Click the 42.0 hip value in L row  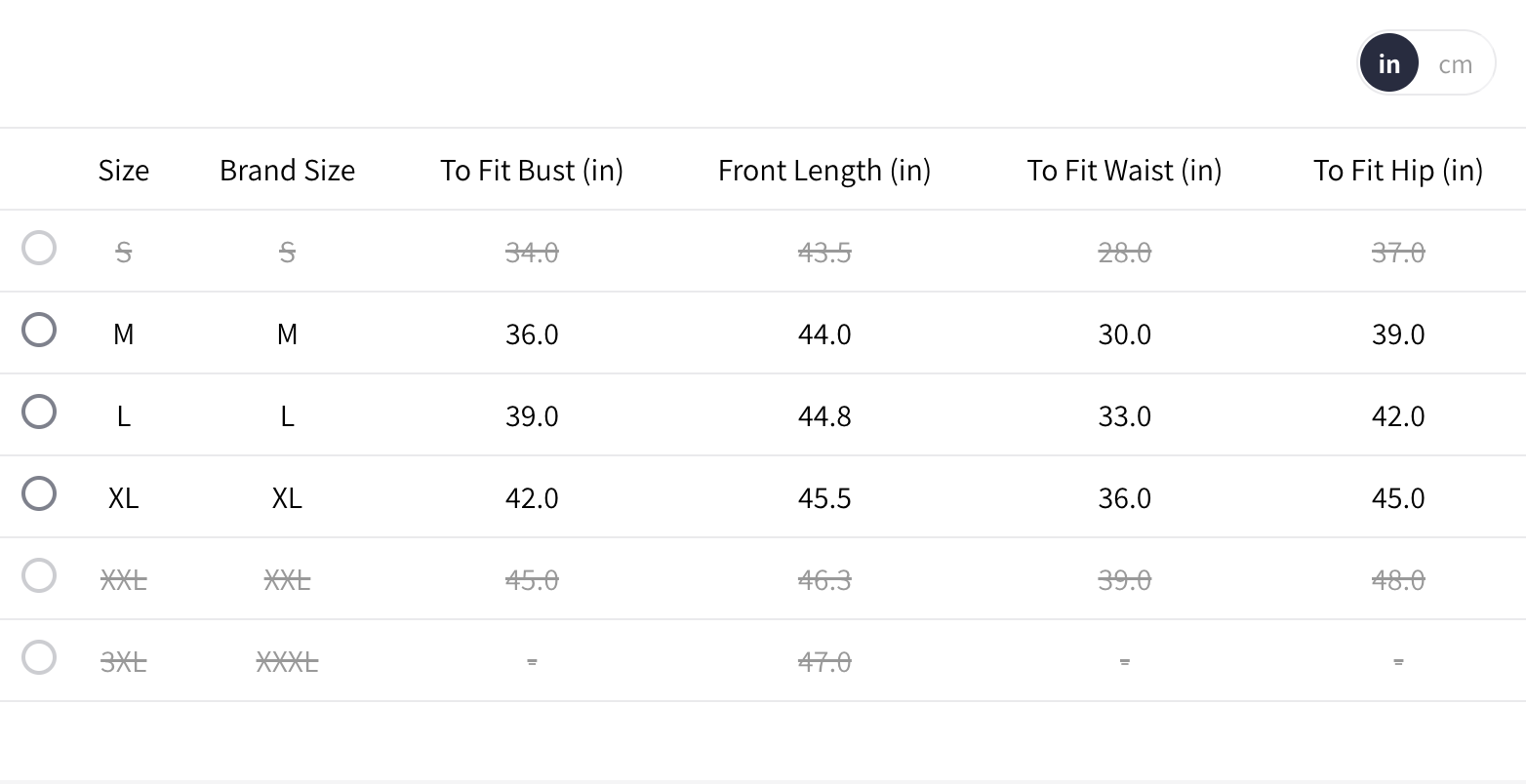1397,416
